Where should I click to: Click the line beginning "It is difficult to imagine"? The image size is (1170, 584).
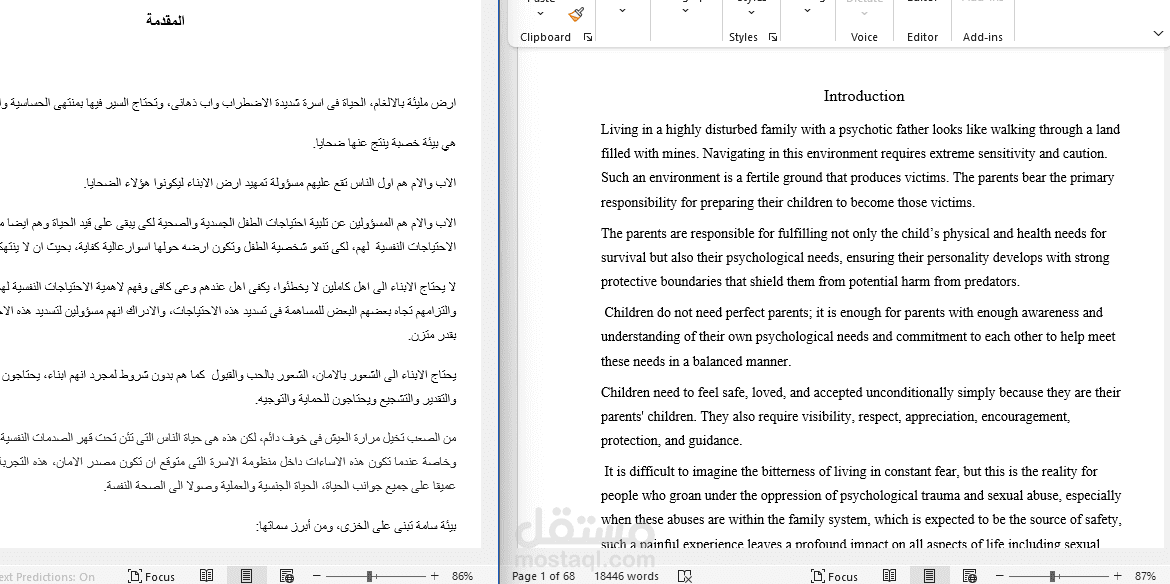pyautogui.click(x=851, y=471)
